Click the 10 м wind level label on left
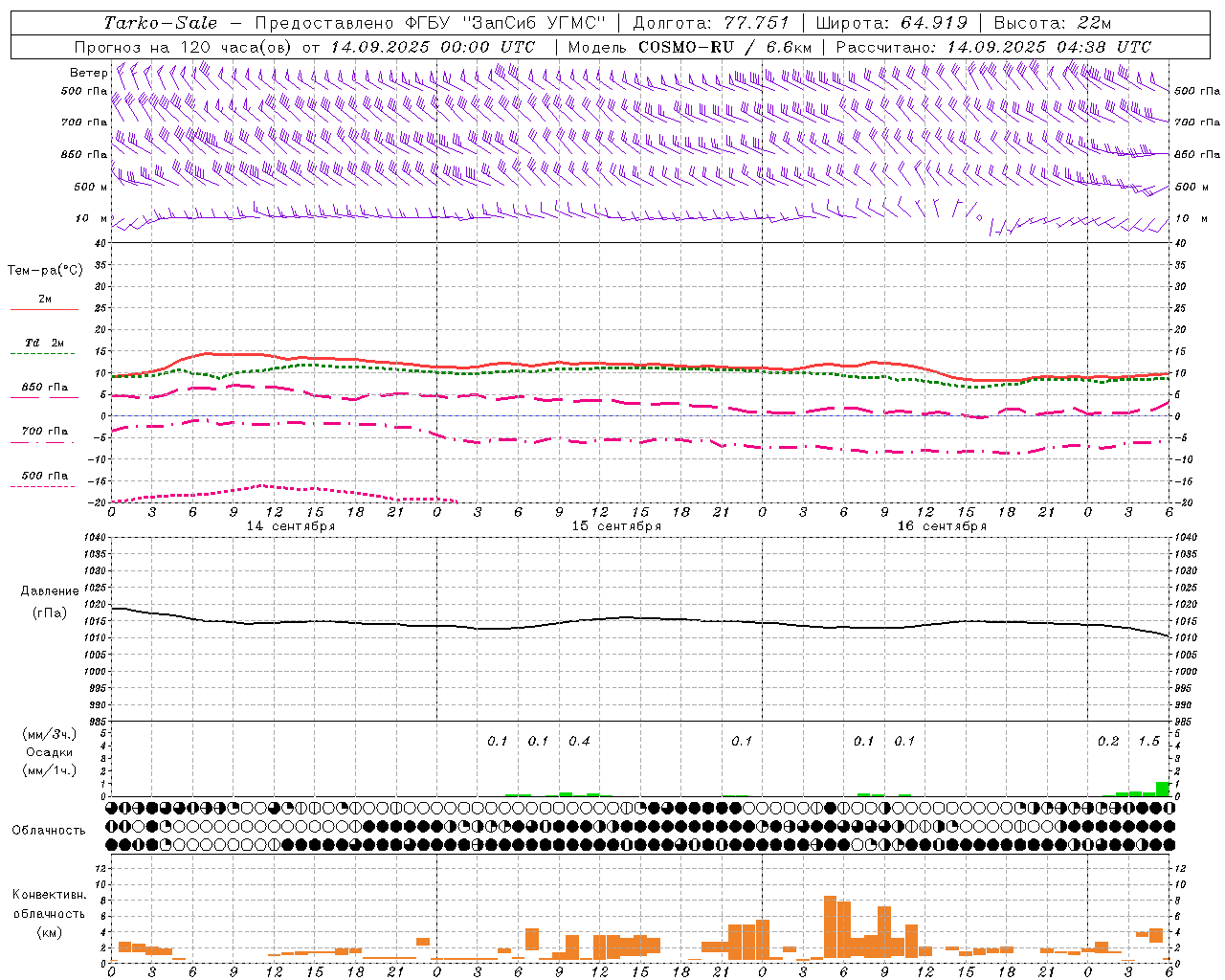The height and width of the screenshot is (980, 1225). point(92,218)
